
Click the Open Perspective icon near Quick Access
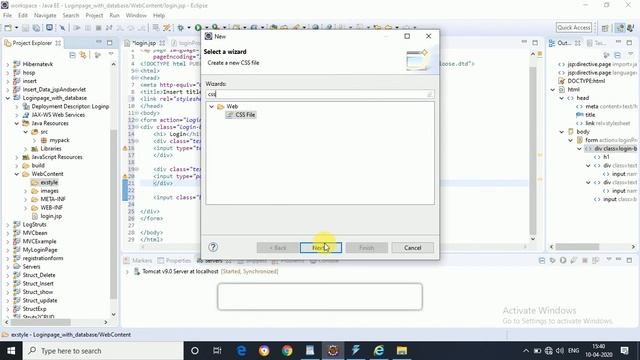point(605,28)
